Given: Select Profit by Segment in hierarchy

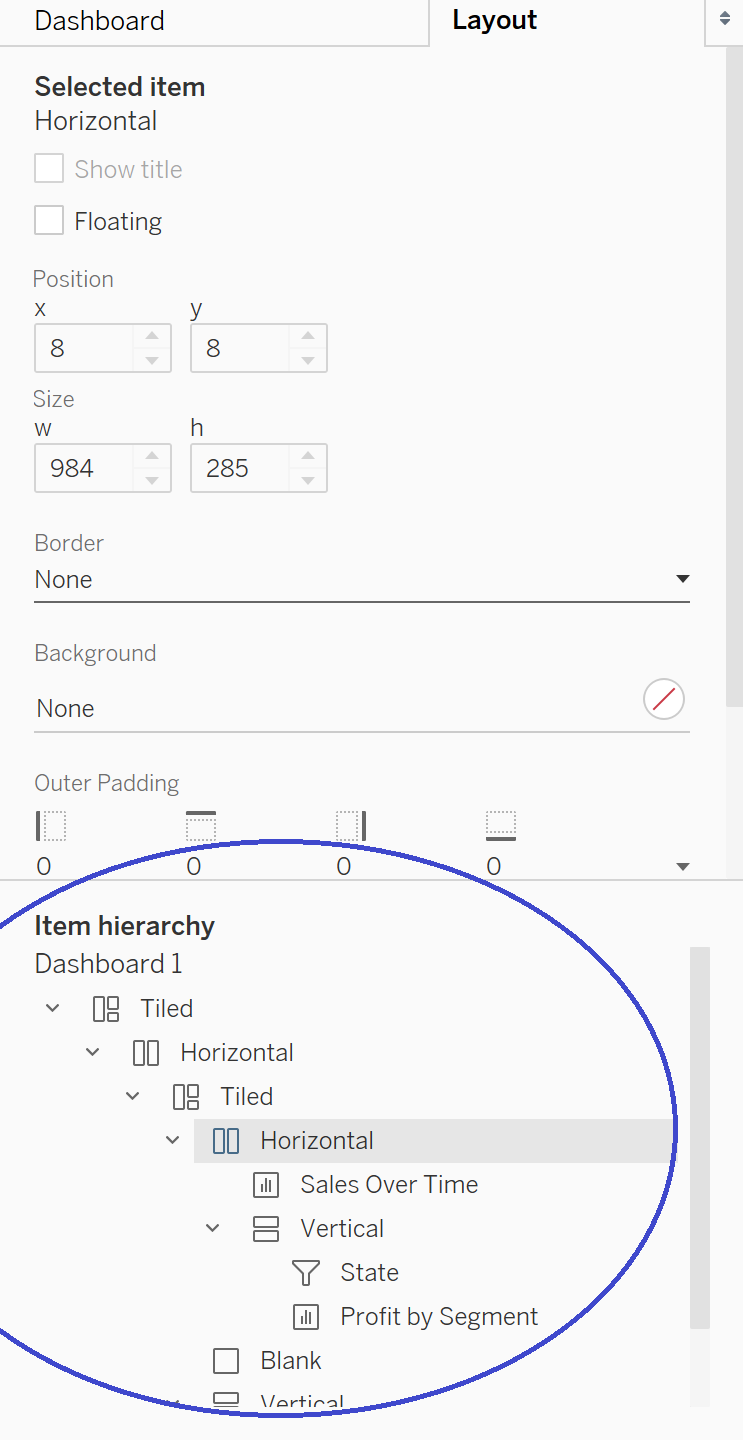Looking at the screenshot, I should (x=438, y=1317).
